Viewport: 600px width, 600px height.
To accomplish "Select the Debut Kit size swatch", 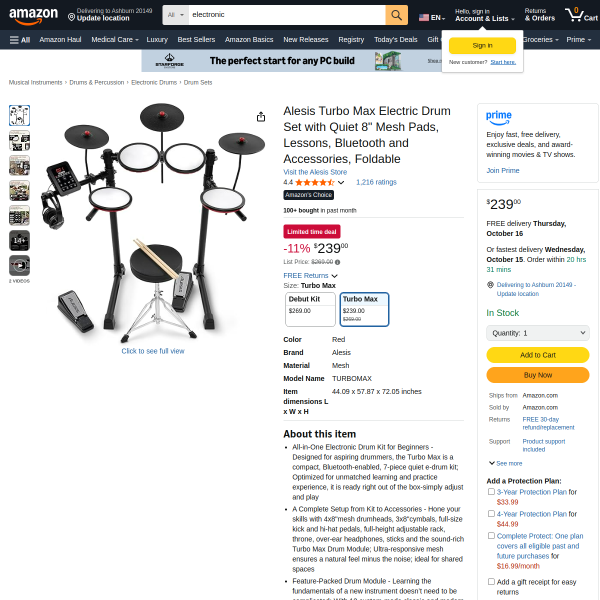I will (310, 310).
